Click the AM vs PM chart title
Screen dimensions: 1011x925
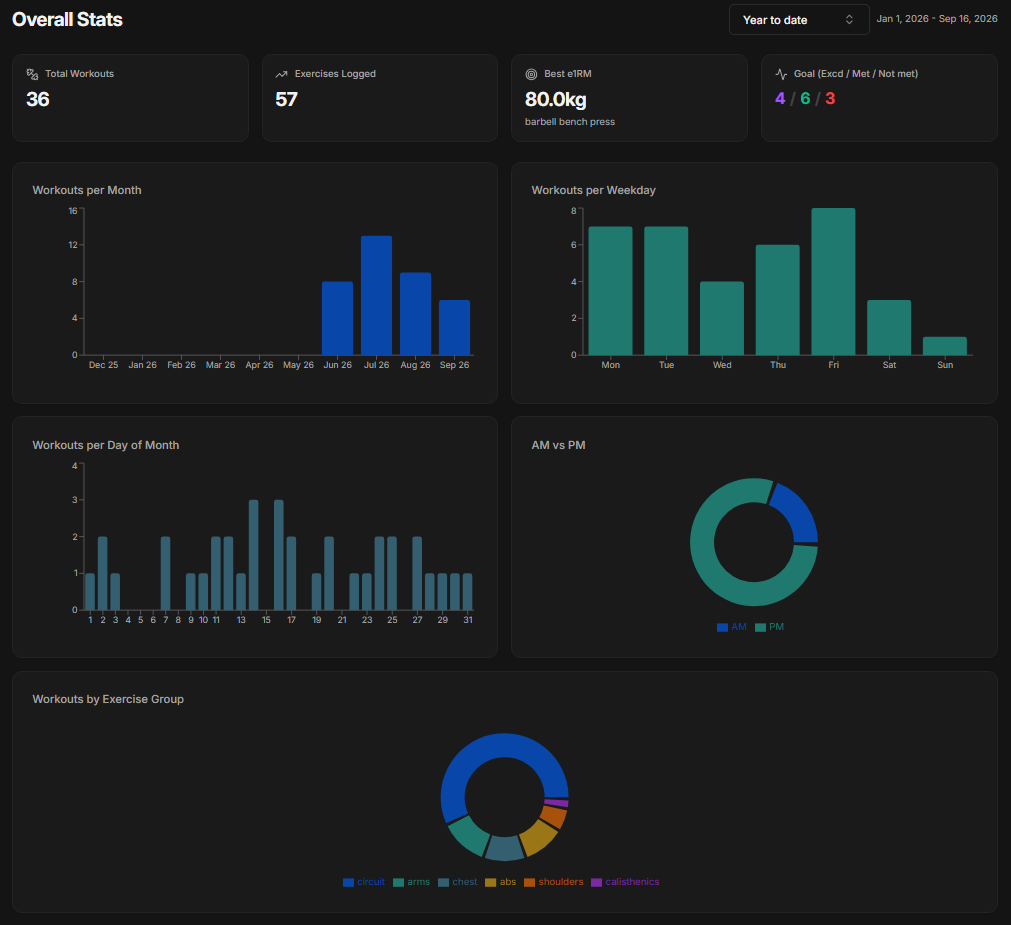tap(558, 445)
